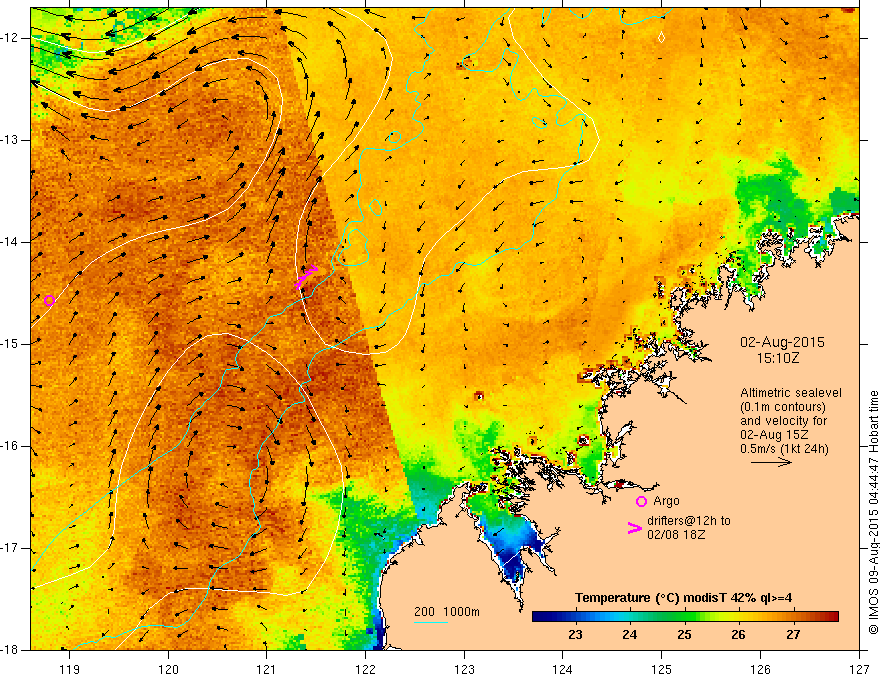880x680 pixels.
Task: Click the '02/08 18Z' legend text
Action: pos(676,535)
